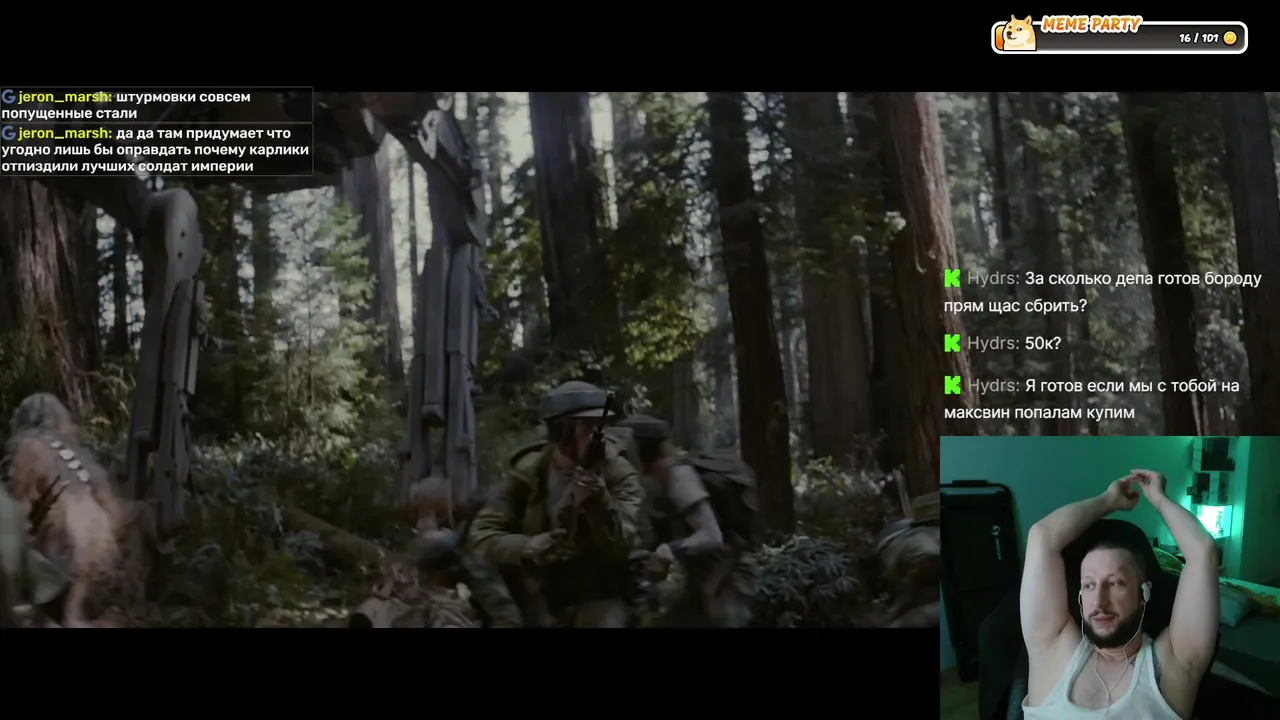Screen dimensions: 1280x720
Task: Open jeron_marsh username on the 'да да там' message
Action: 65,133
